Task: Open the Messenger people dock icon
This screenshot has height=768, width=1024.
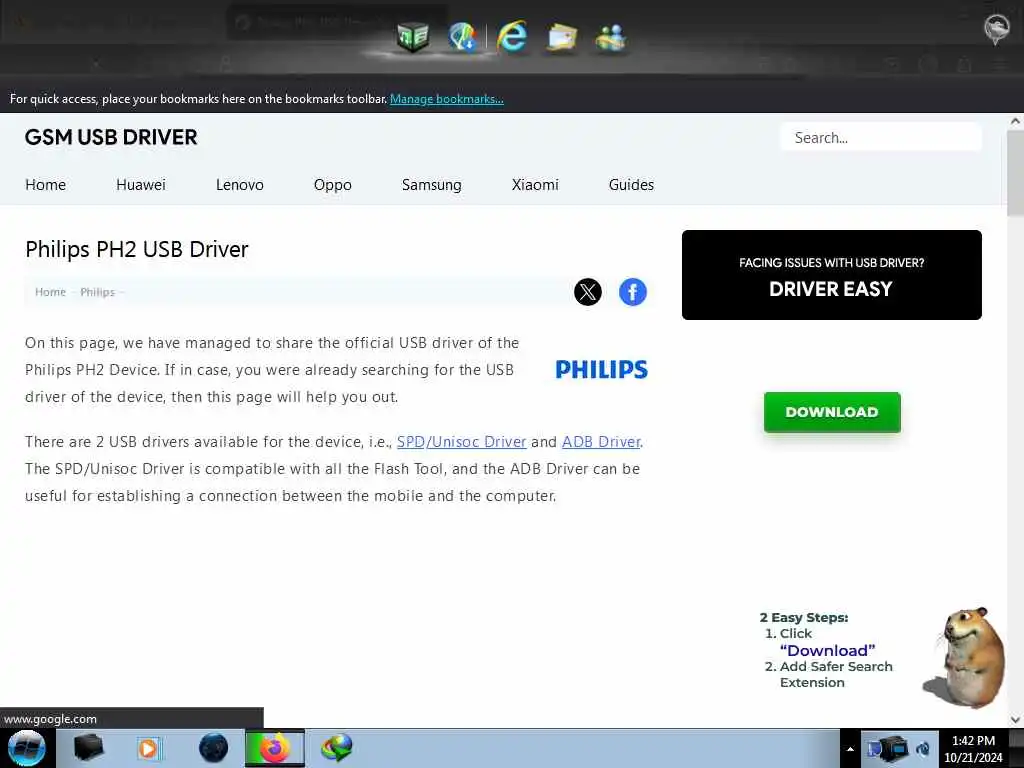Action: click(x=611, y=37)
